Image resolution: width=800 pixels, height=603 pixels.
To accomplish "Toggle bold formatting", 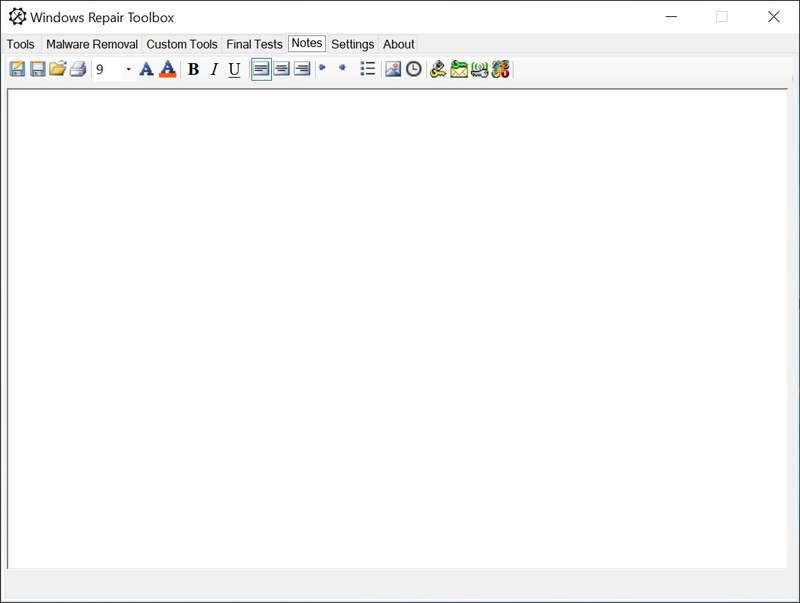I will [193, 69].
